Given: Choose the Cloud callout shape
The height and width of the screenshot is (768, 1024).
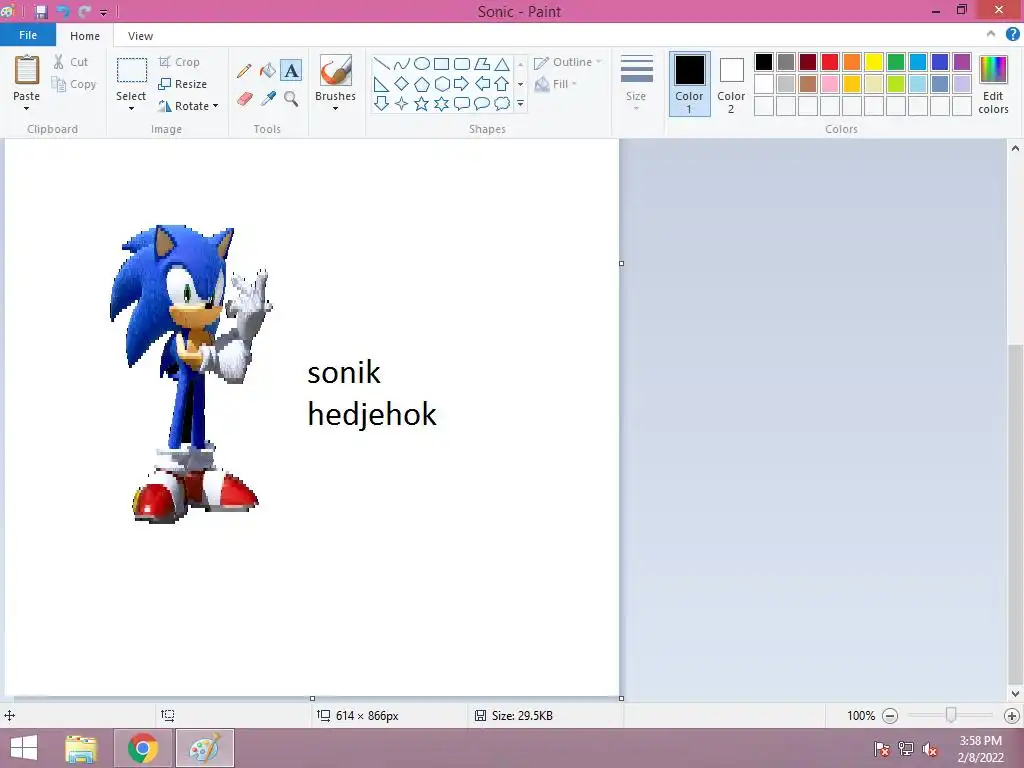Looking at the screenshot, I should pos(502,103).
